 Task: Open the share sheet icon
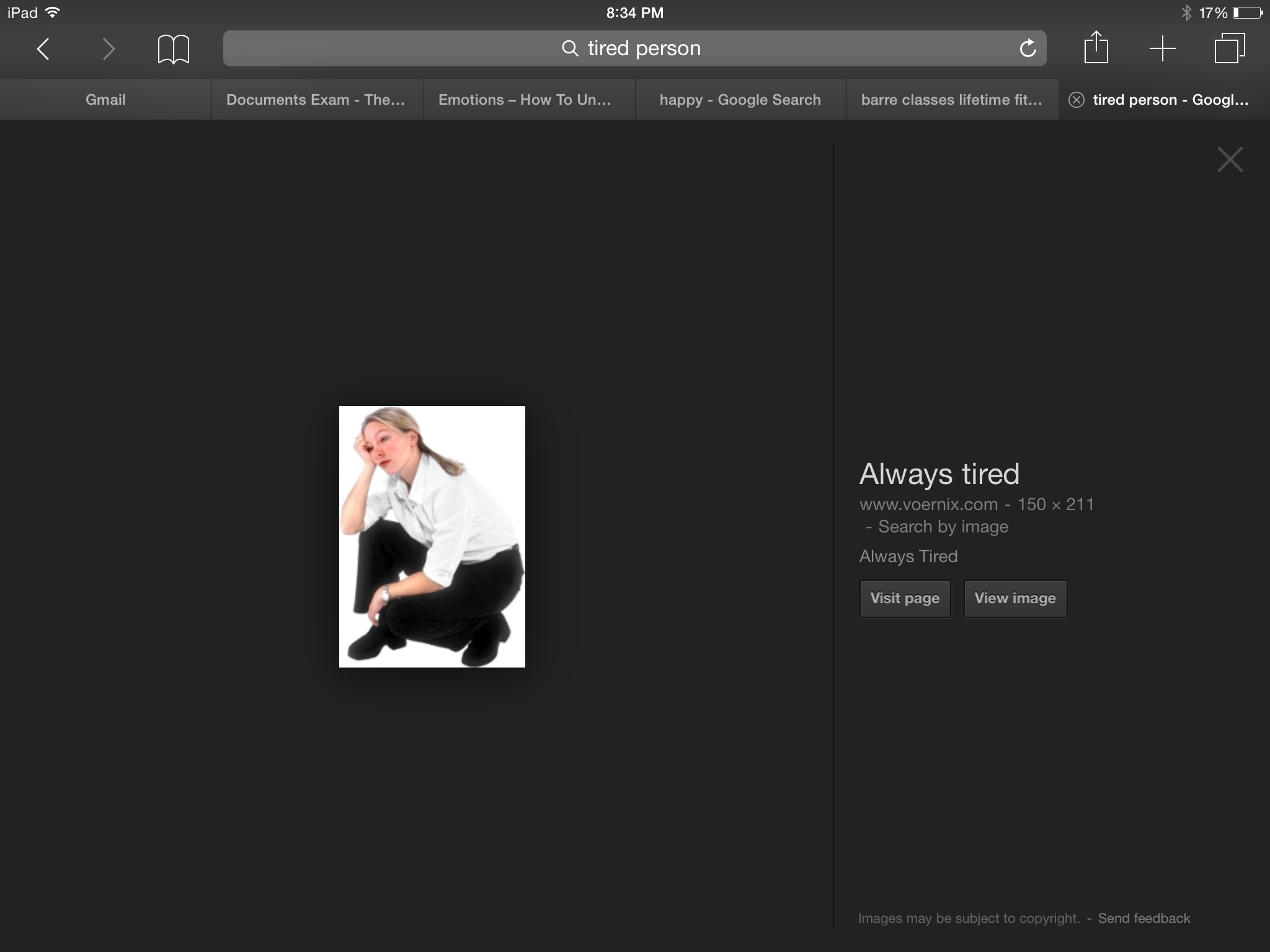click(1096, 48)
